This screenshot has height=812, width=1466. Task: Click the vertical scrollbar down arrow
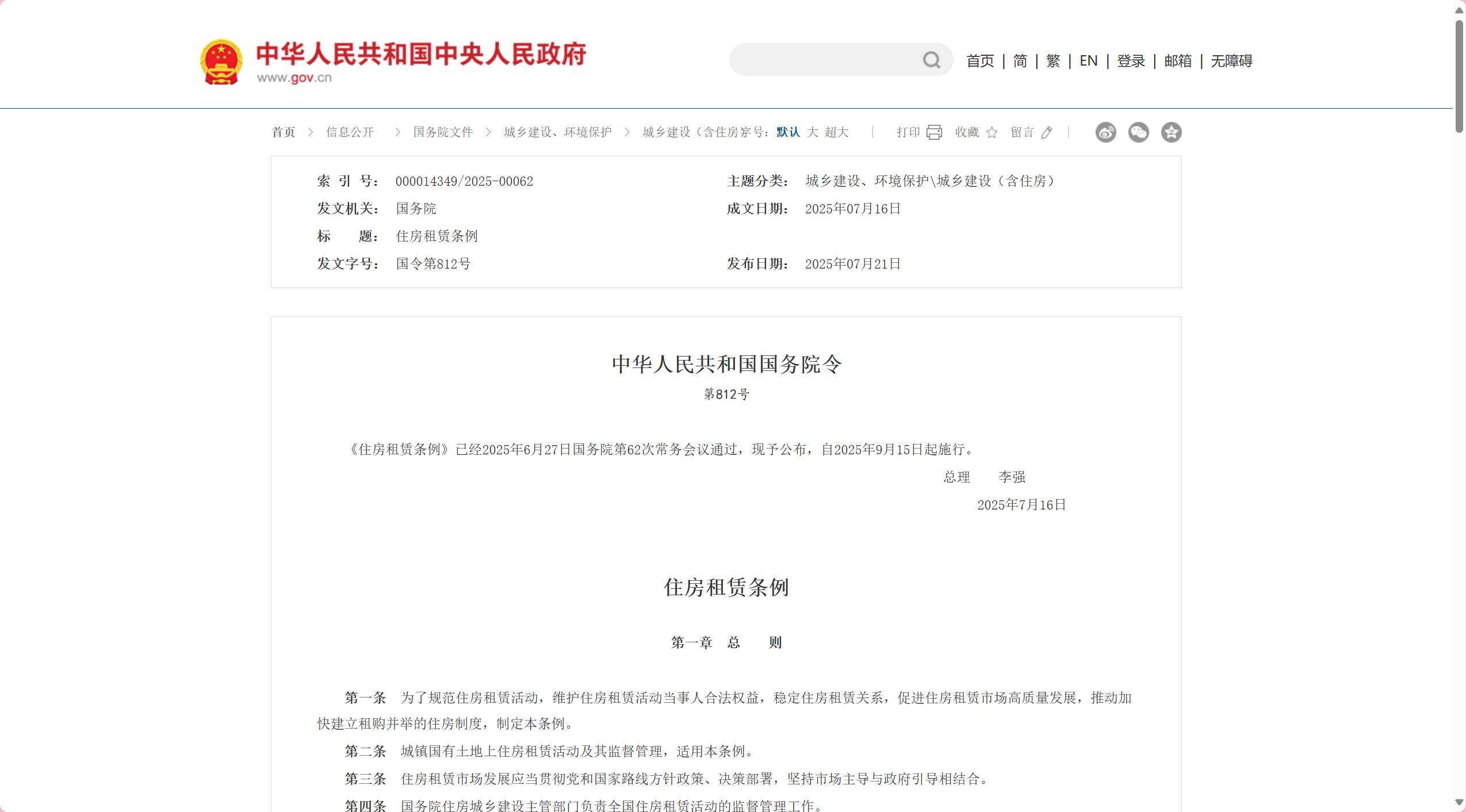[x=1459, y=802]
